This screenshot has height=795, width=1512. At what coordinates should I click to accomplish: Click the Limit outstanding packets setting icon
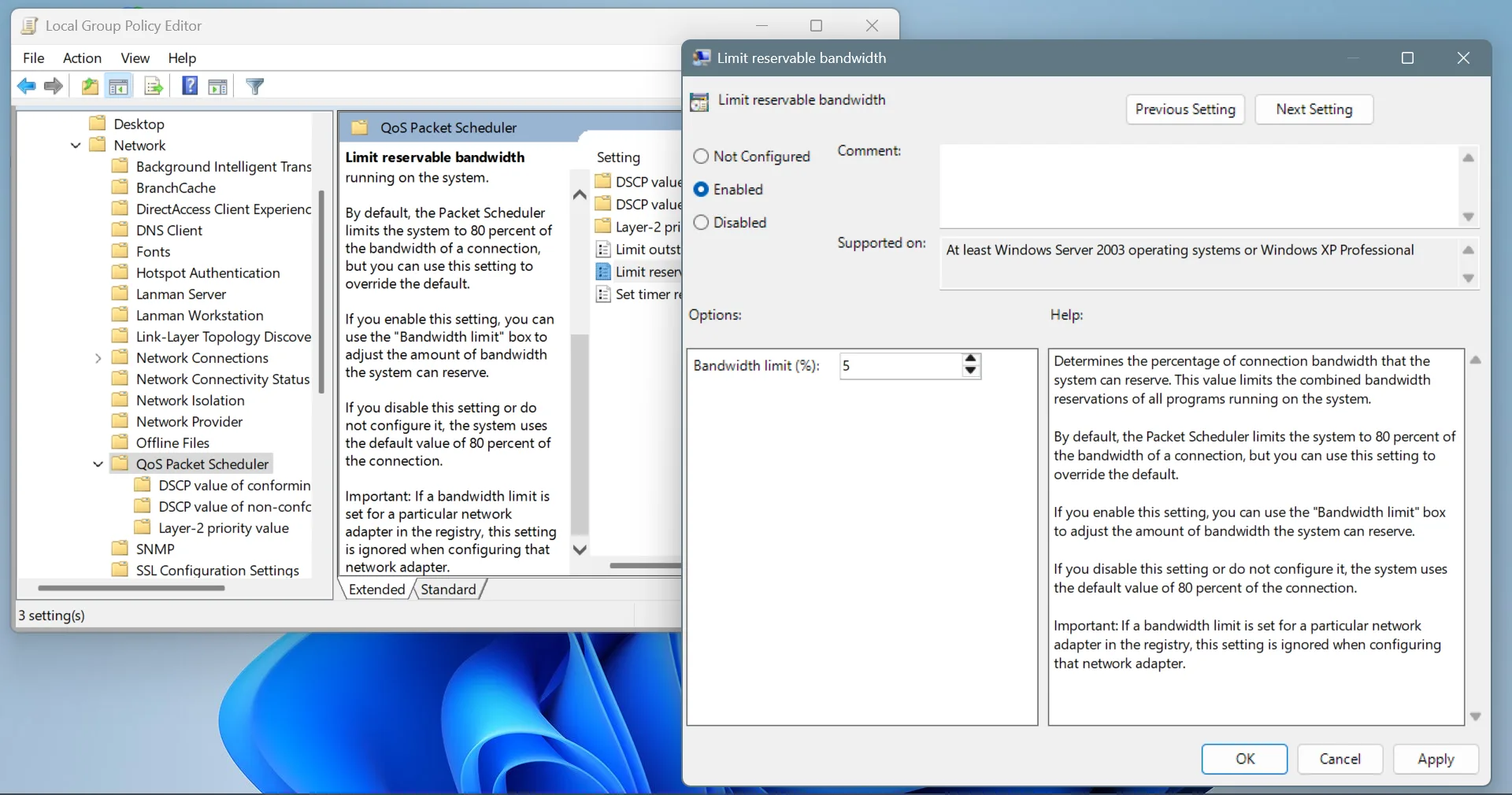603,250
